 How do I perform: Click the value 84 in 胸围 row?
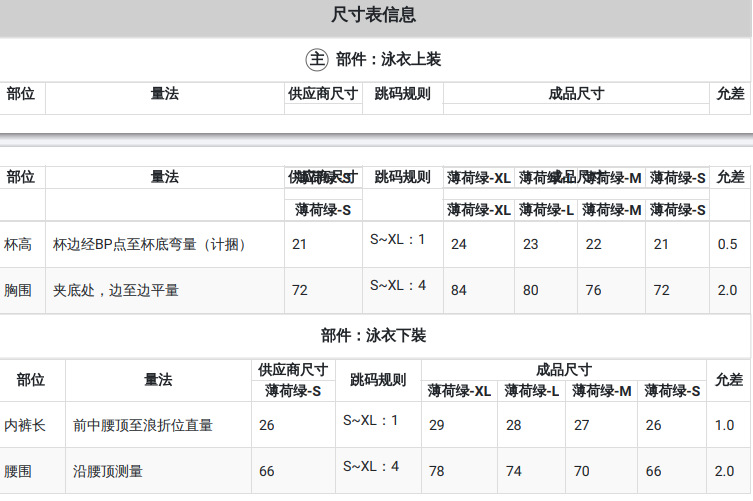(459, 291)
